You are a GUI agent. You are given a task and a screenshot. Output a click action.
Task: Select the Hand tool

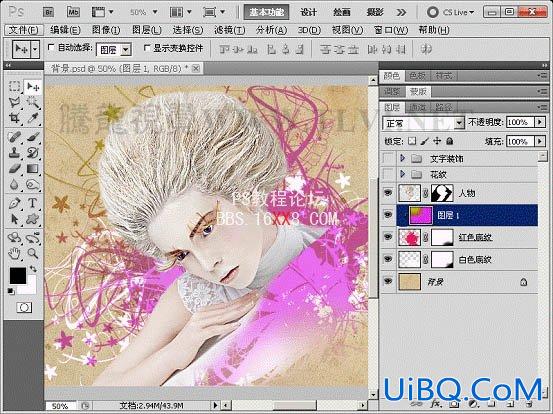coord(14,253)
